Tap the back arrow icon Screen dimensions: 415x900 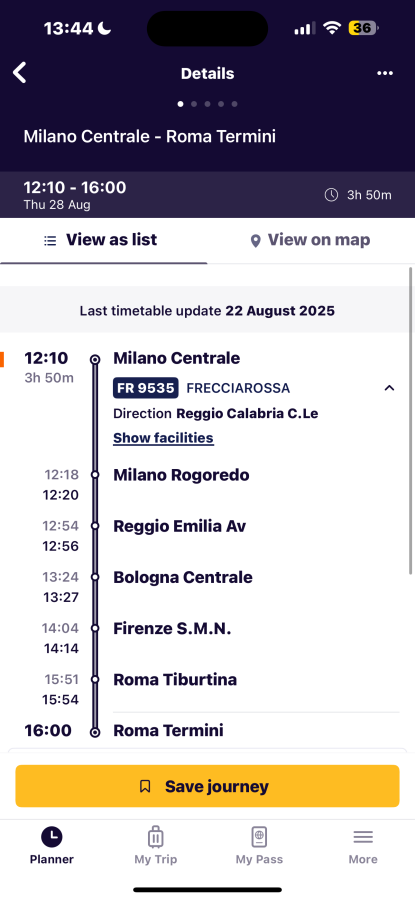[20, 73]
